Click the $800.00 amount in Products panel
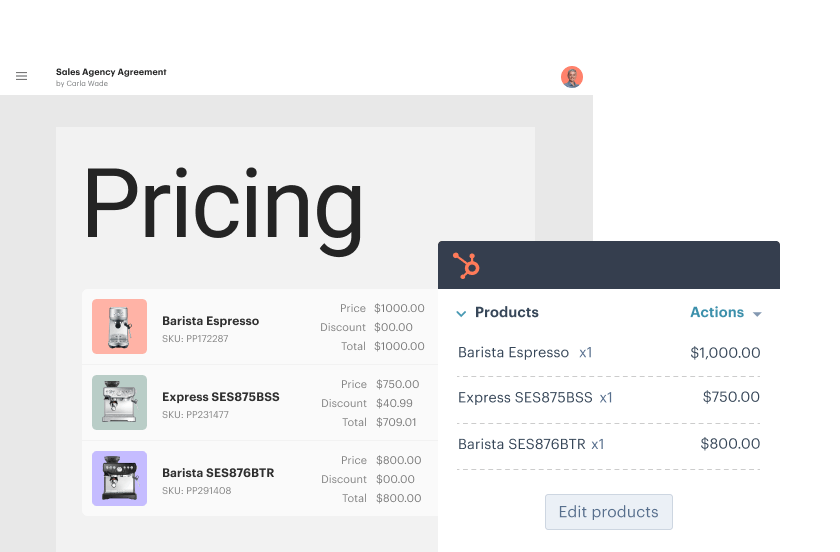This screenshot has height=552, width=840. 730,444
